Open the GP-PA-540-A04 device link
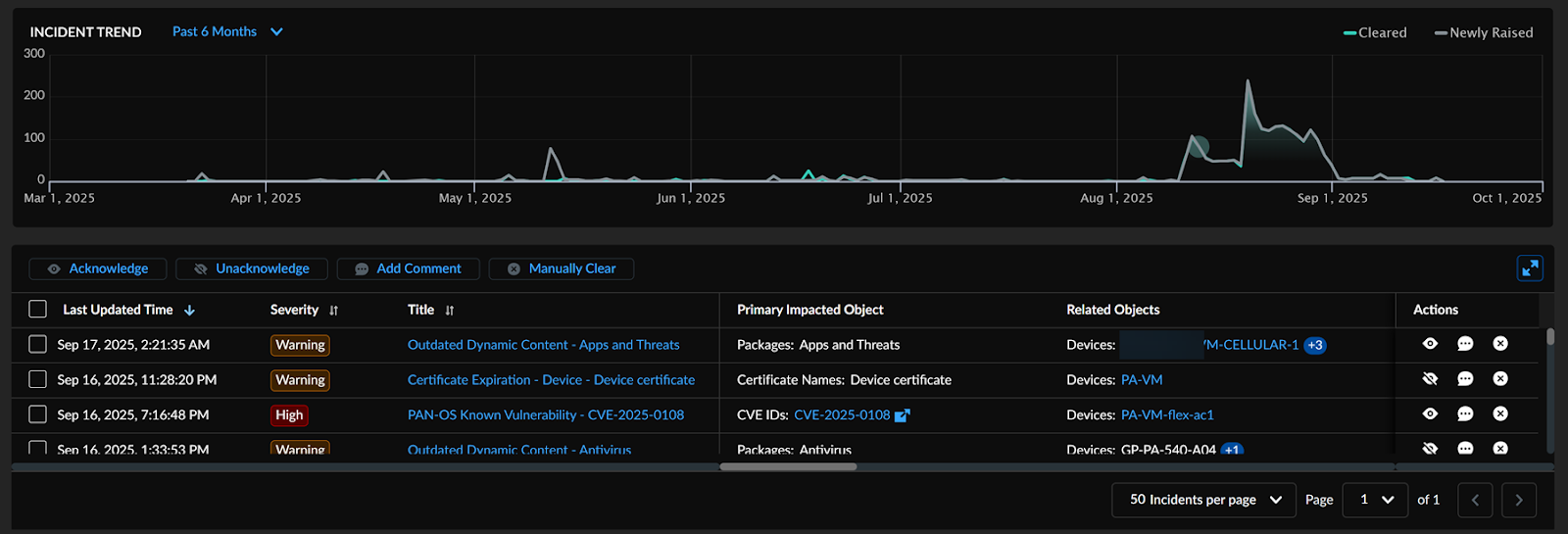 [1168, 450]
